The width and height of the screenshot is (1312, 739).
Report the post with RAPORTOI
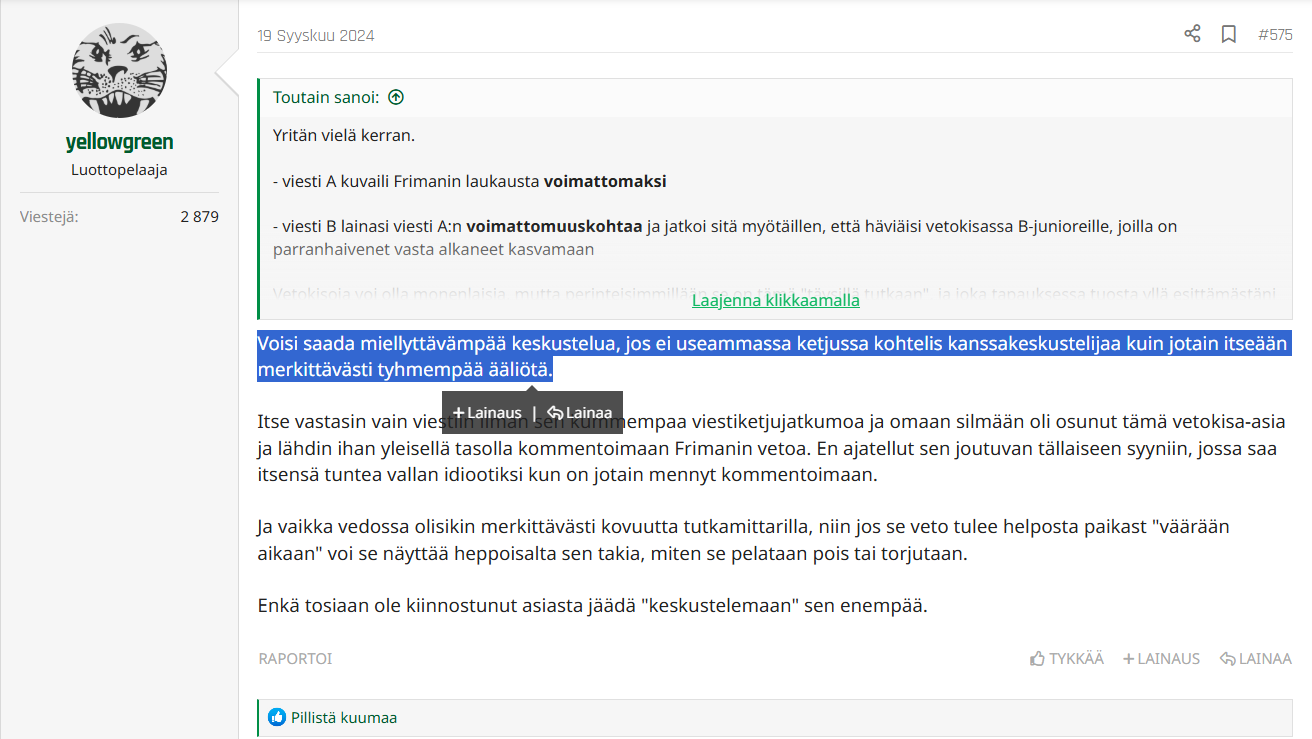295,658
